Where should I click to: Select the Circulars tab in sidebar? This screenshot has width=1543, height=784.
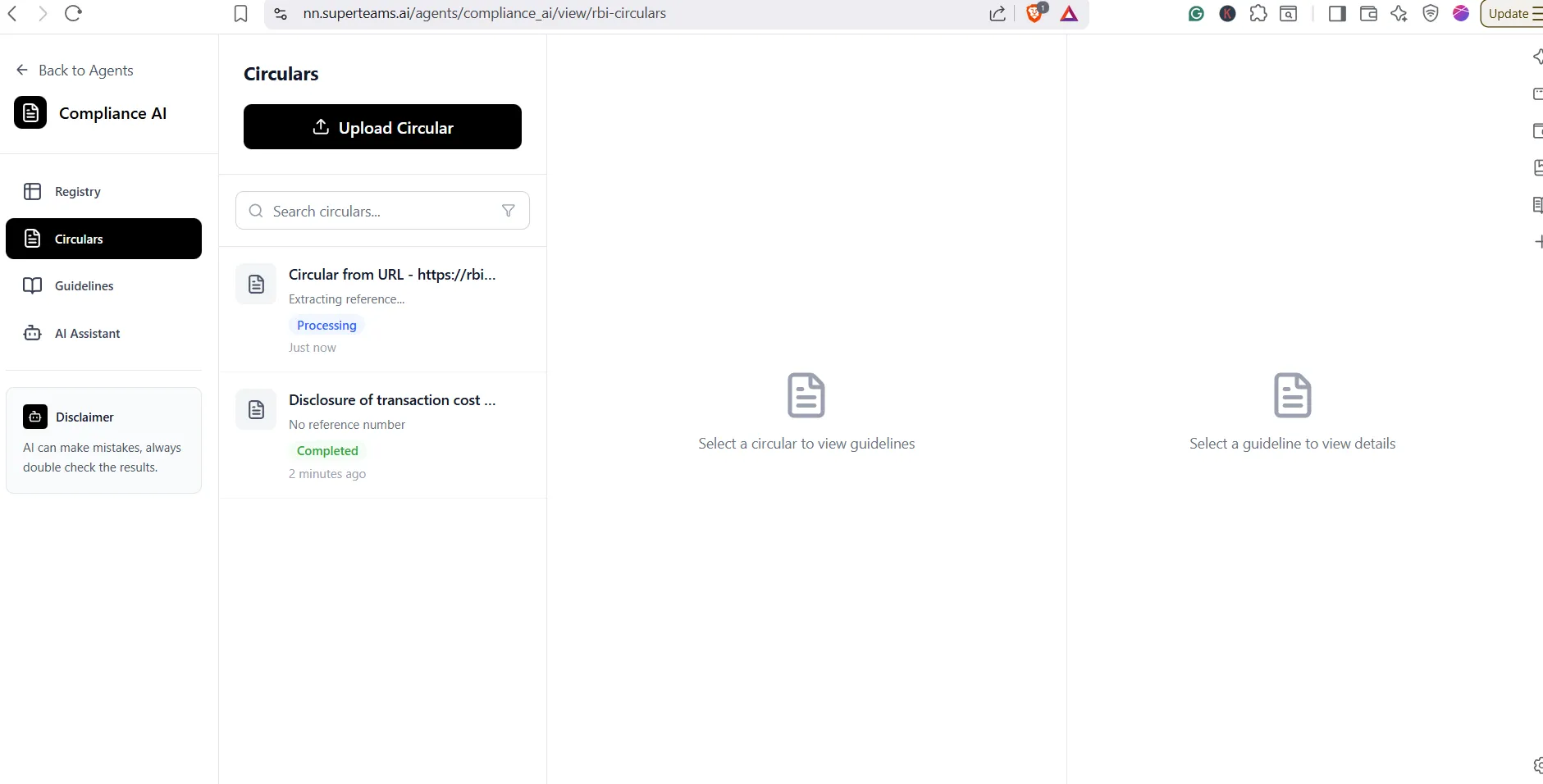tap(78, 239)
